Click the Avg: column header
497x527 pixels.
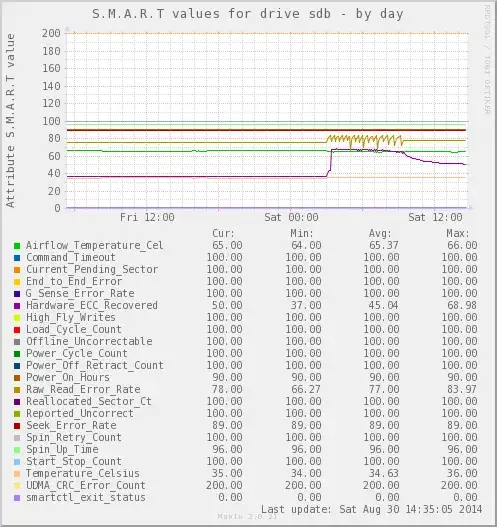380,234
